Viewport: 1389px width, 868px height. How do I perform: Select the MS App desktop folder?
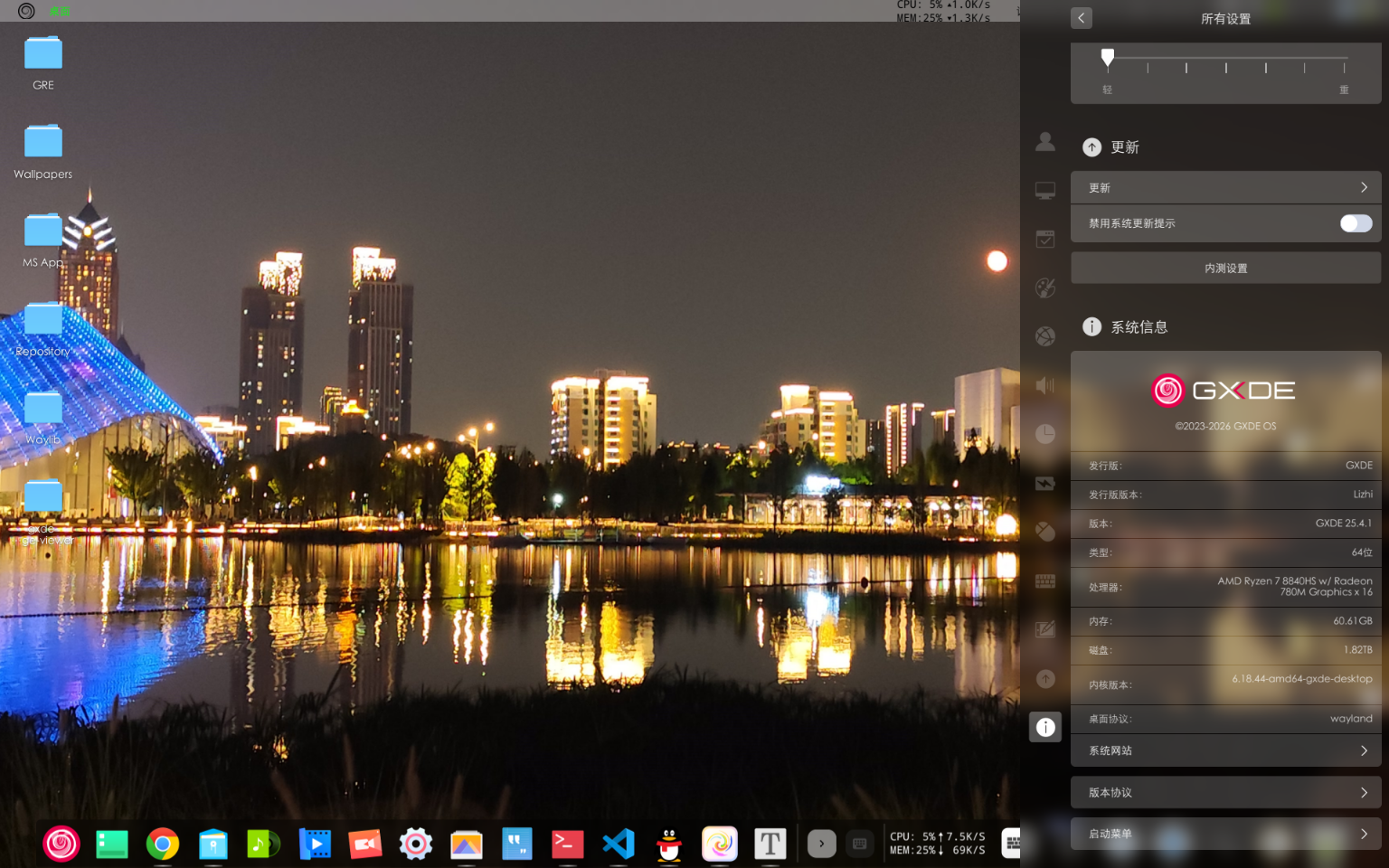pos(43,241)
